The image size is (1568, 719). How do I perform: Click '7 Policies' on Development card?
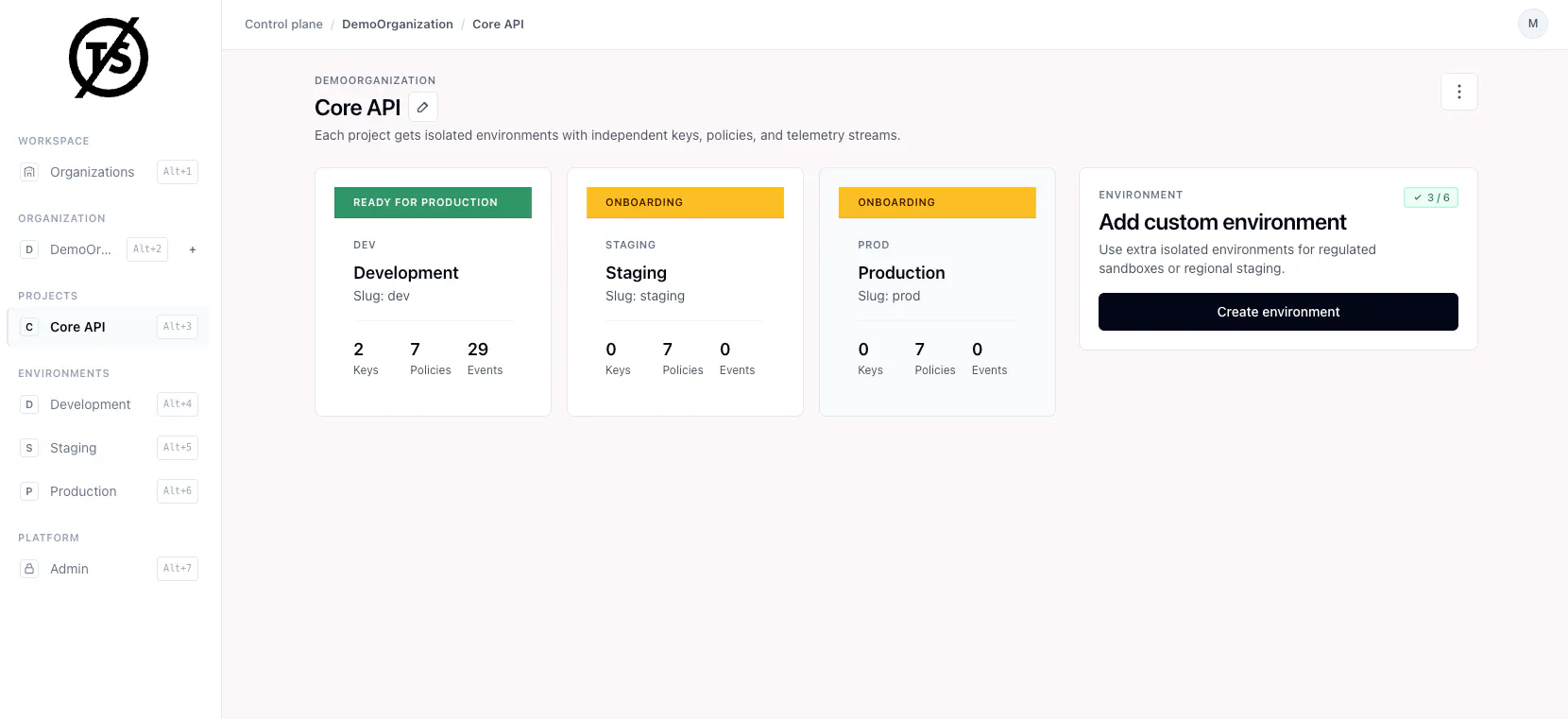pyautogui.click(x=431, y=358)
